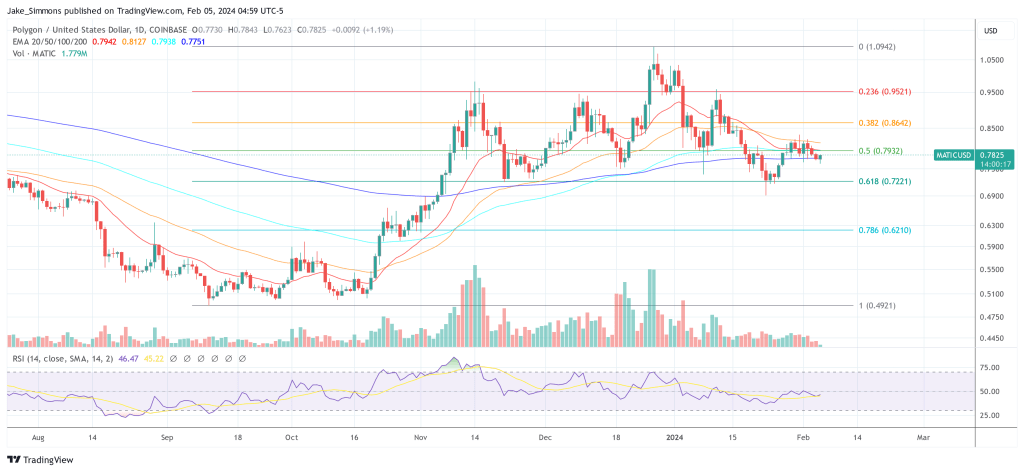Select the 0.236 (0.9521) Fibonacci level label
Screen dimensions: 1024x472
[885, 91]
